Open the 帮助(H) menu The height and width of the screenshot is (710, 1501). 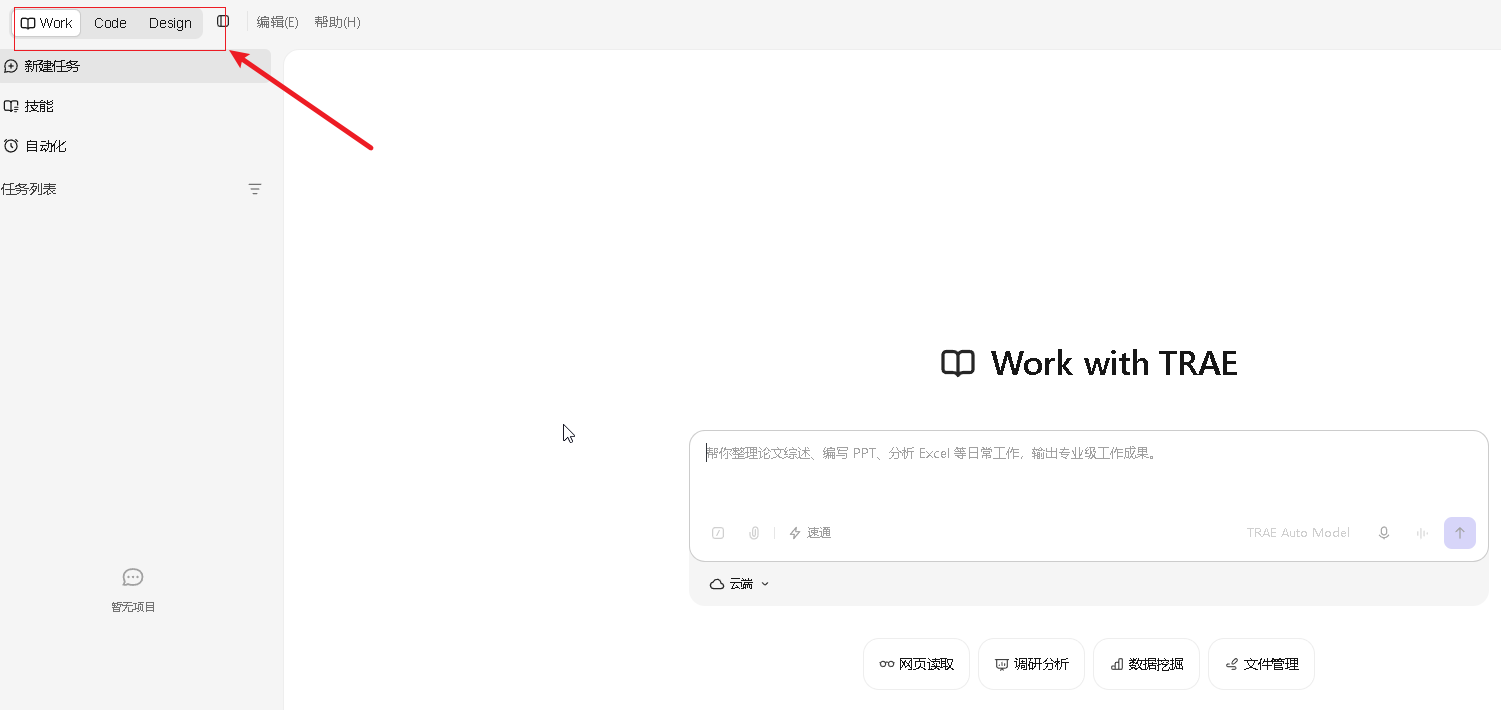coord(337,22)
